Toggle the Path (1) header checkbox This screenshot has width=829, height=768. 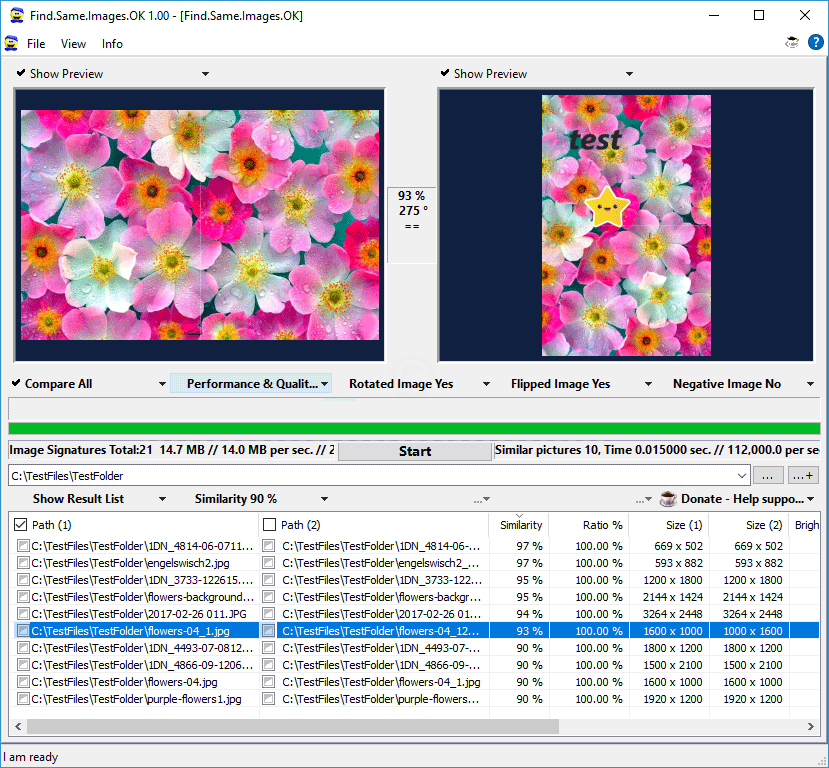21,525
